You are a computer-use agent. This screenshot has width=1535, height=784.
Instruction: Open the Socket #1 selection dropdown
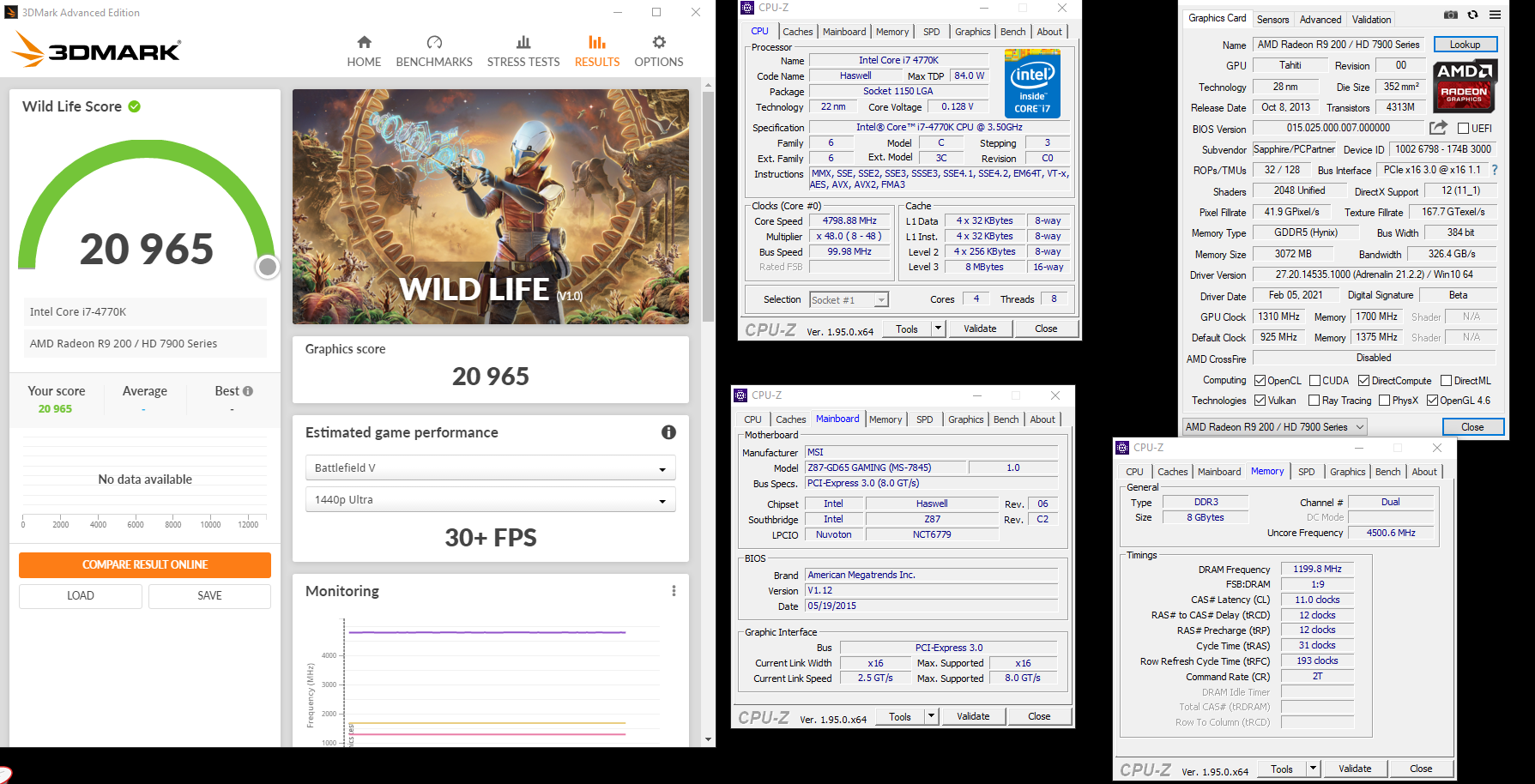click(x=849, y=300)
